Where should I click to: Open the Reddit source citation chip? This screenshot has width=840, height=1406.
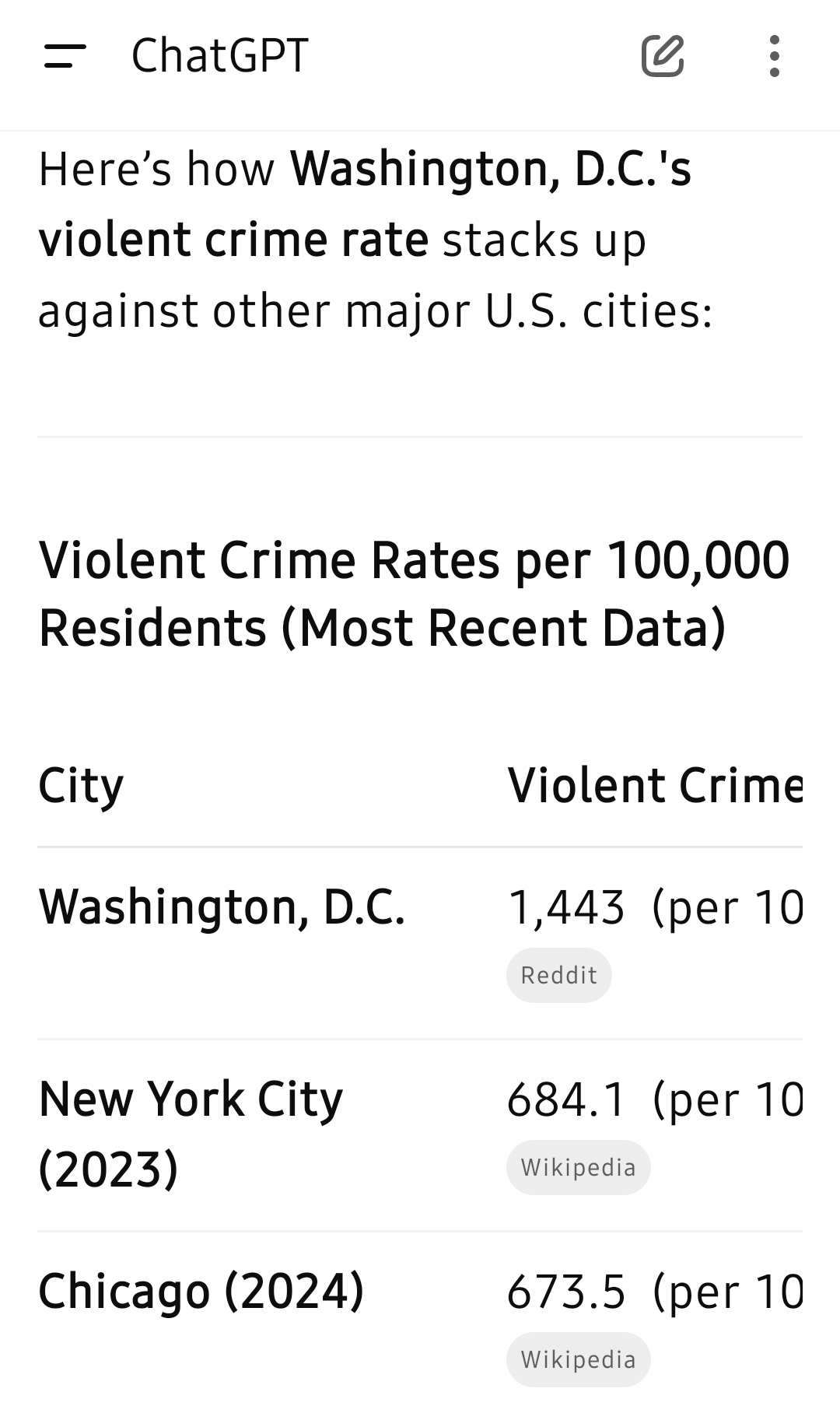point(558,975)
